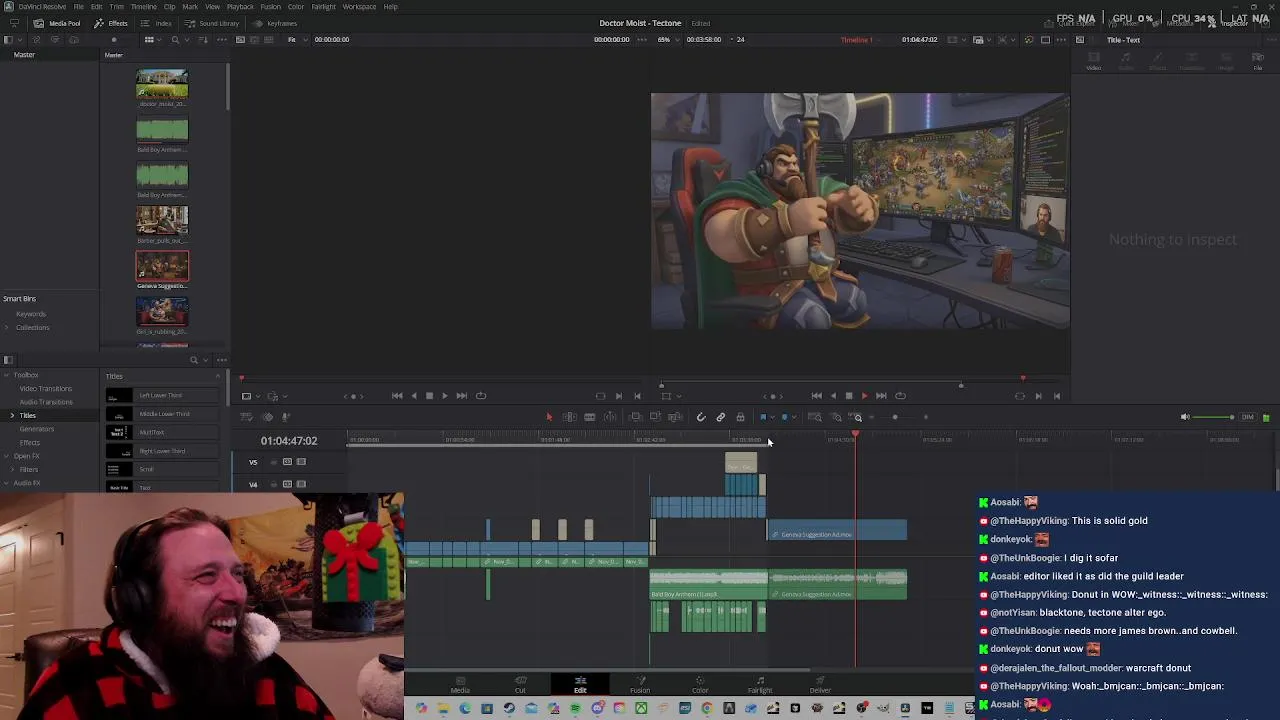Adjust the timeline zoom slider

(x=895, y=417)
